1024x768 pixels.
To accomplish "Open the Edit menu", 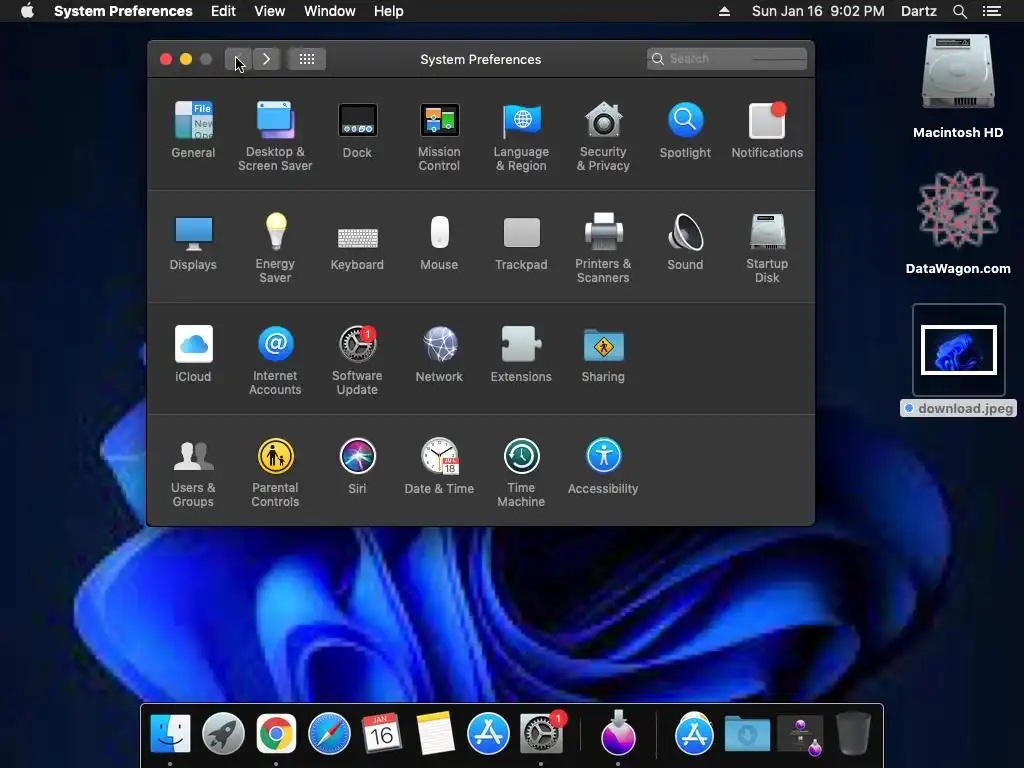I will point(223,11).
